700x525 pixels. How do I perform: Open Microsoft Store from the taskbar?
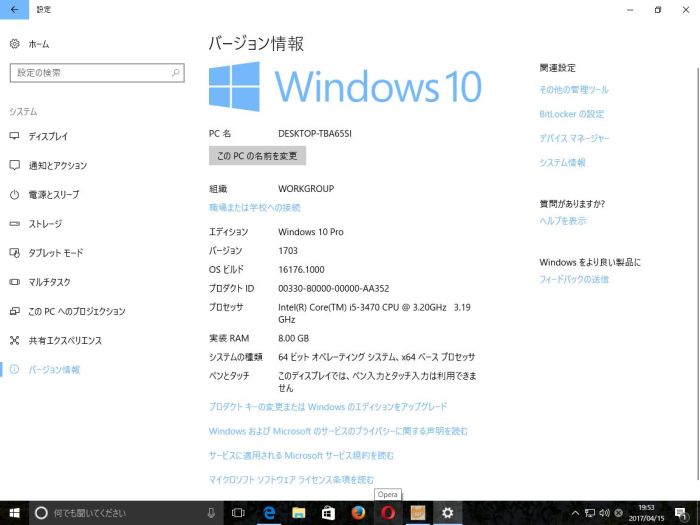point(328,513)
